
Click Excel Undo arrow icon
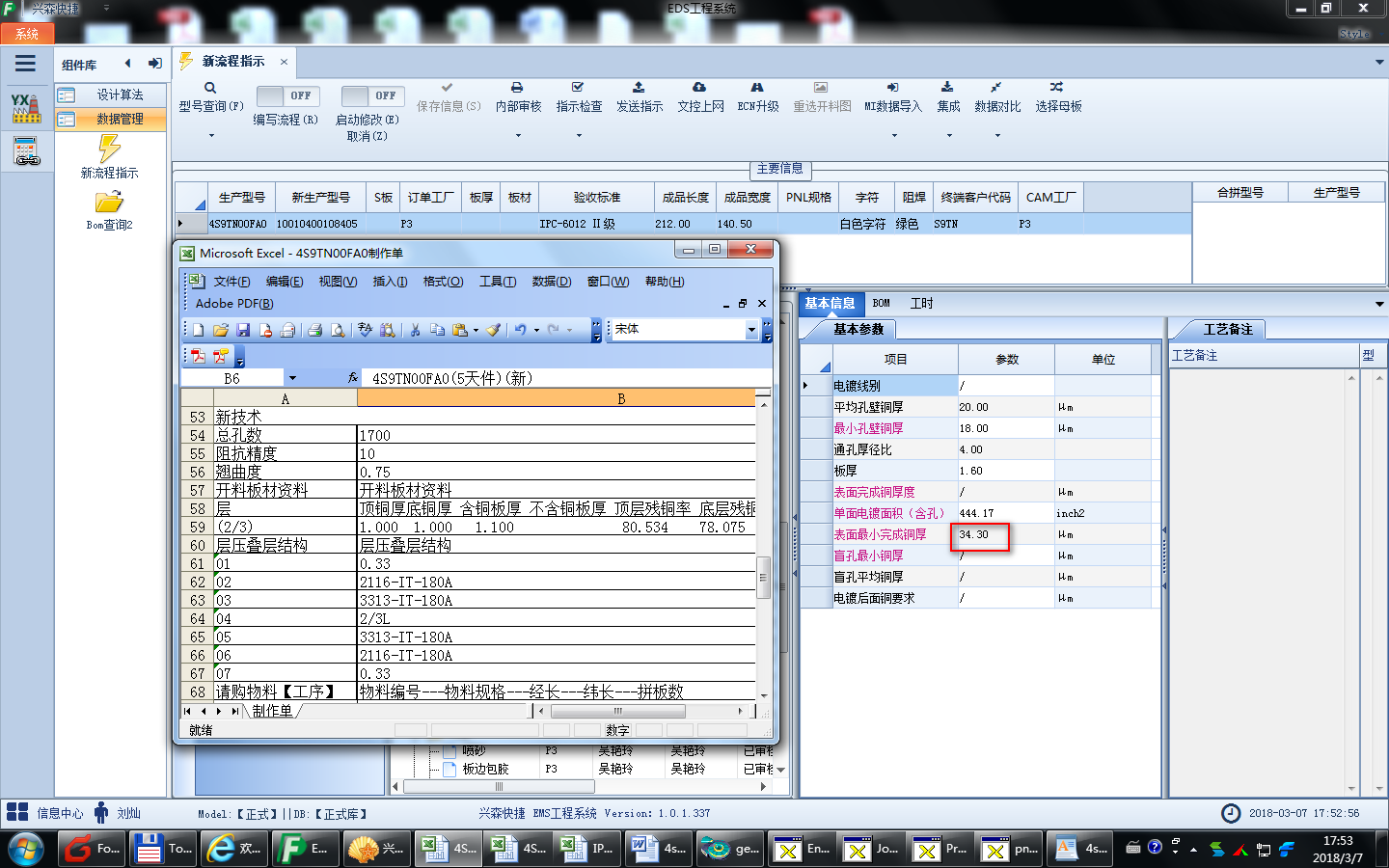point(520,330)
